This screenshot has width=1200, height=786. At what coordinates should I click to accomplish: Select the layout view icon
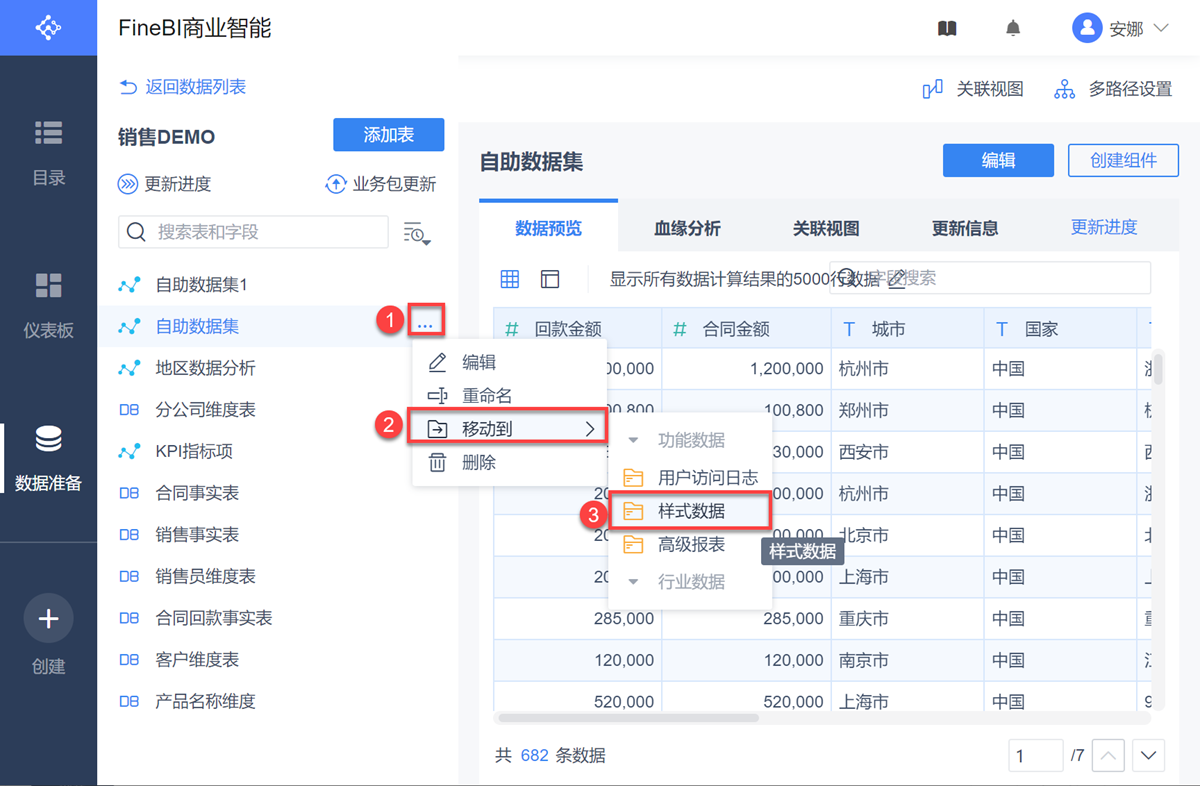tap(550, 279)
